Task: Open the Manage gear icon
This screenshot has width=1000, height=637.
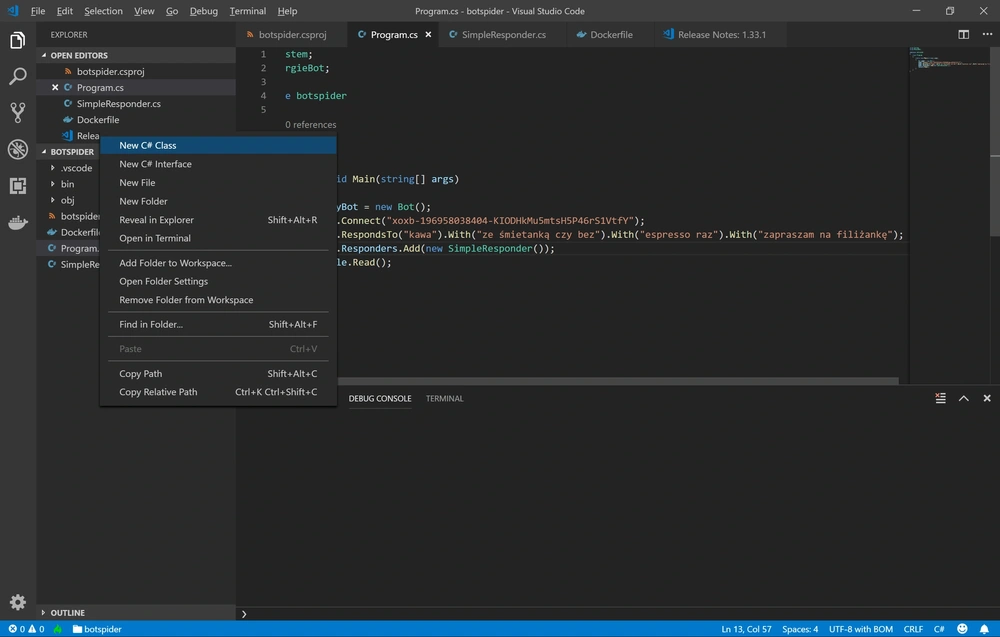Action: point(18,602)
